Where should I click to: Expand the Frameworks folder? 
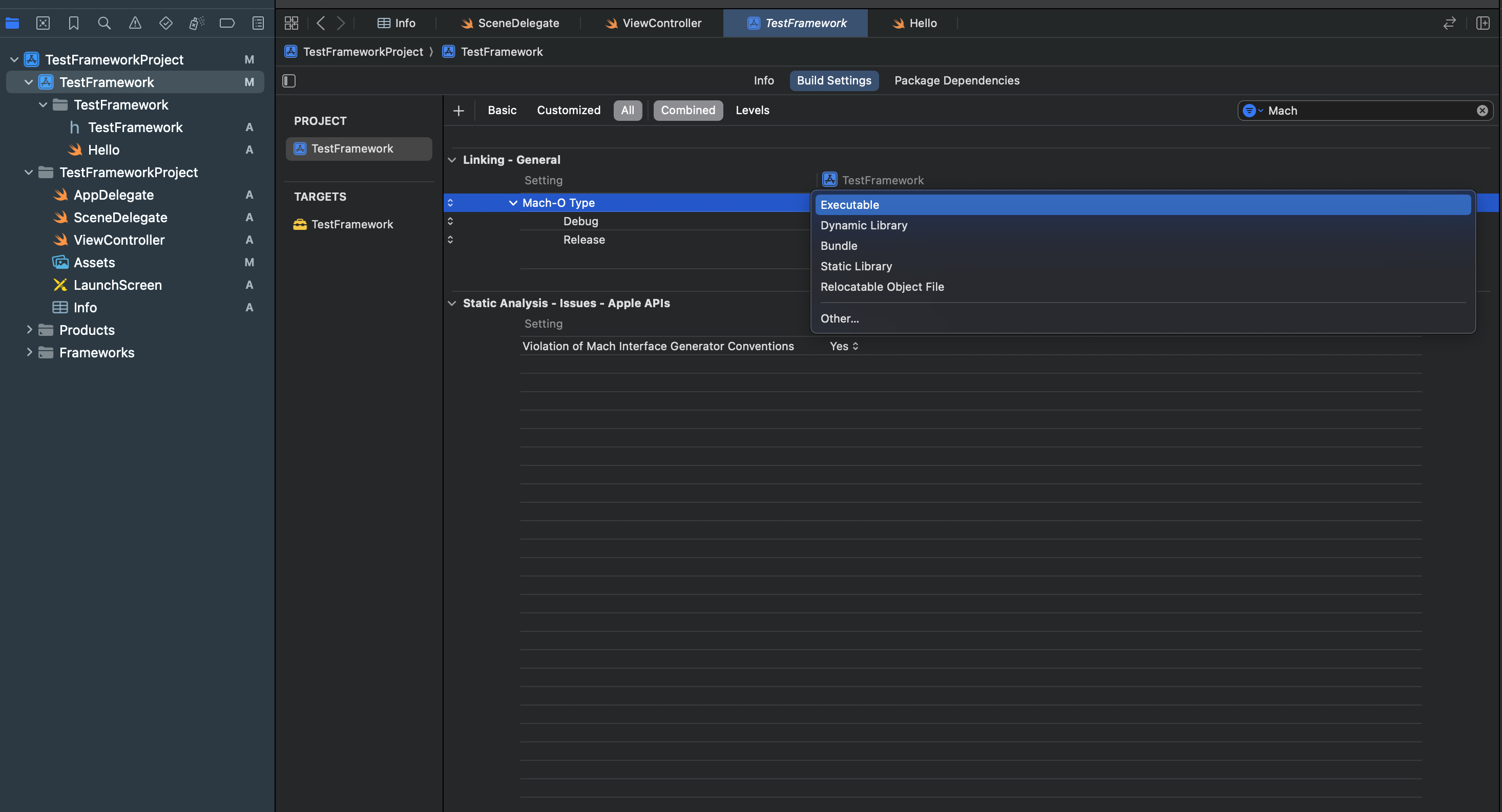point(29,353)
